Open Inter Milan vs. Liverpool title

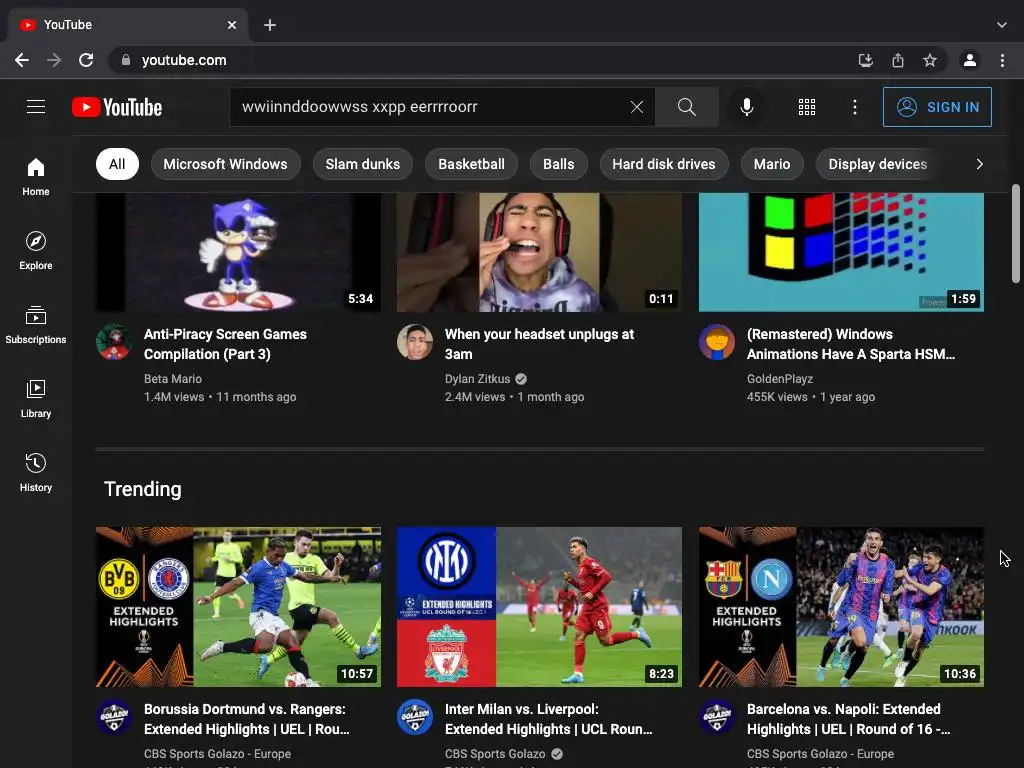[x=549, y=719]
